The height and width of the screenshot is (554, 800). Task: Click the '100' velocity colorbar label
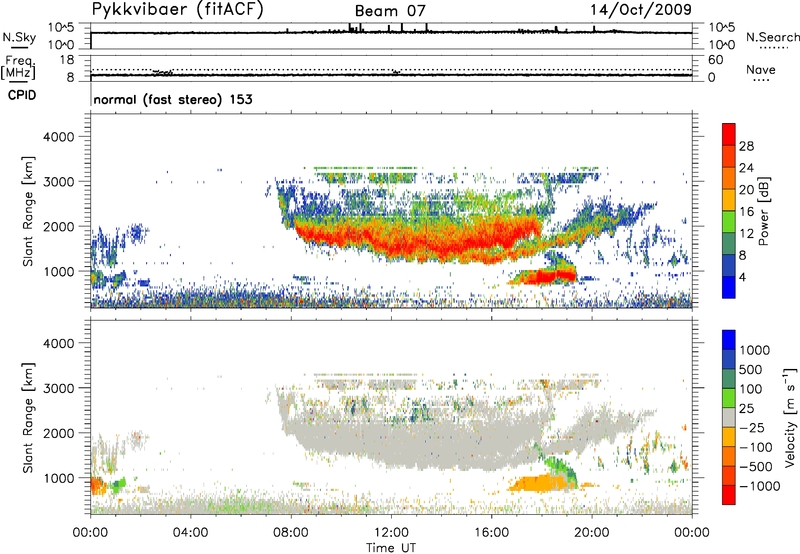(750, 389)
